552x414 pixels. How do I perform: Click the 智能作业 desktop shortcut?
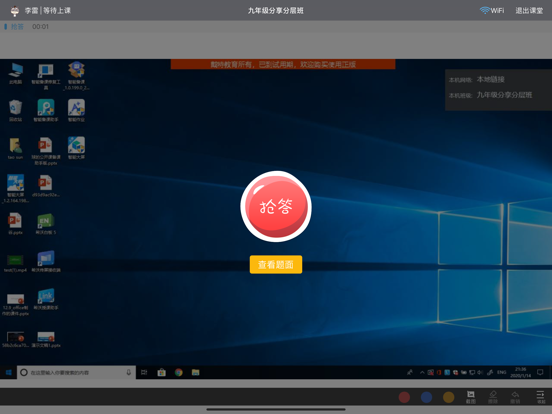click(76, 111)
